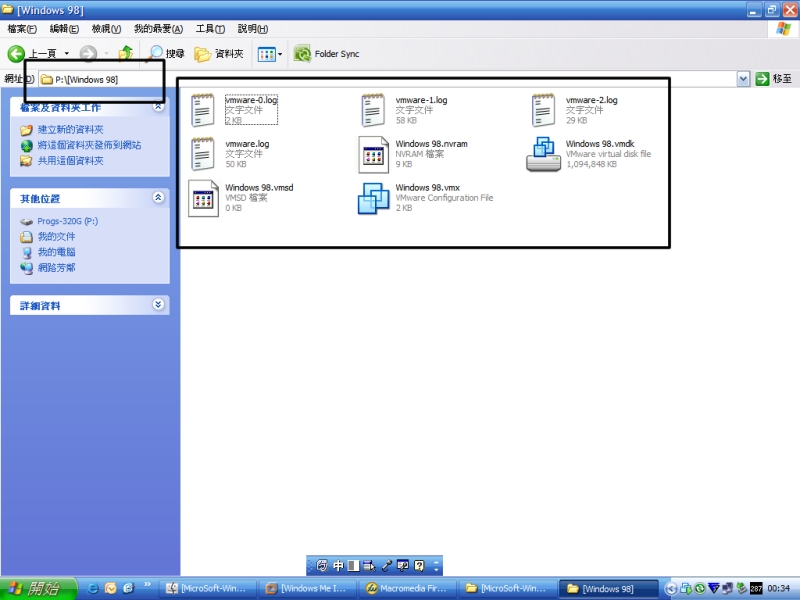This screenshot has height=600, width=800.
Task: Toggle the 中 Chinese input mode icon
Action: pos(338,565)
